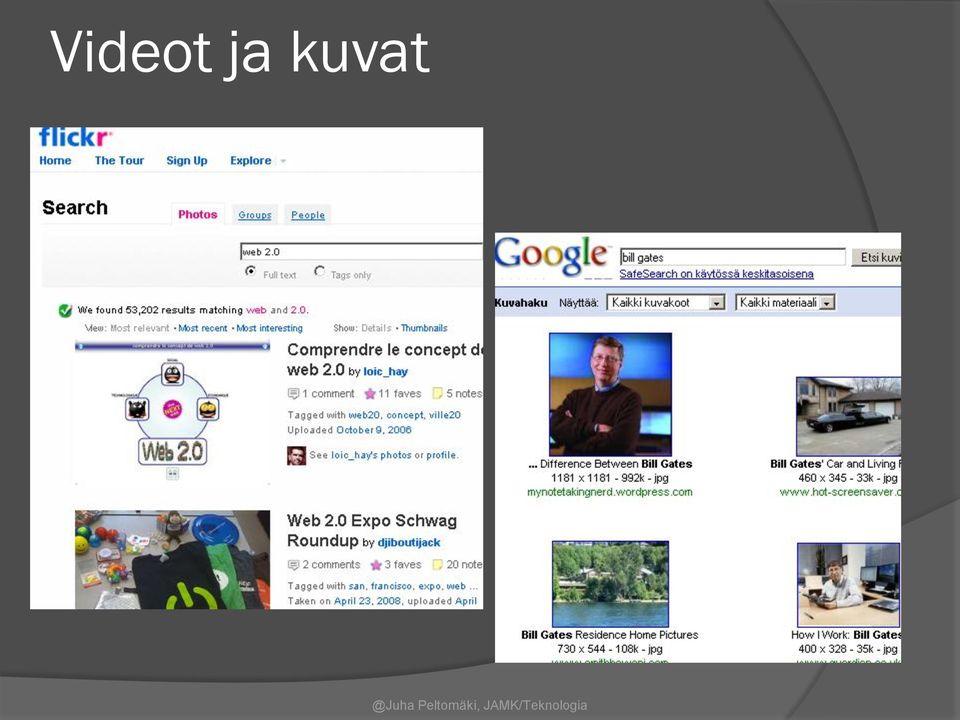
Task: Click the loic_hay profile avatar icon
Action: 296,456
